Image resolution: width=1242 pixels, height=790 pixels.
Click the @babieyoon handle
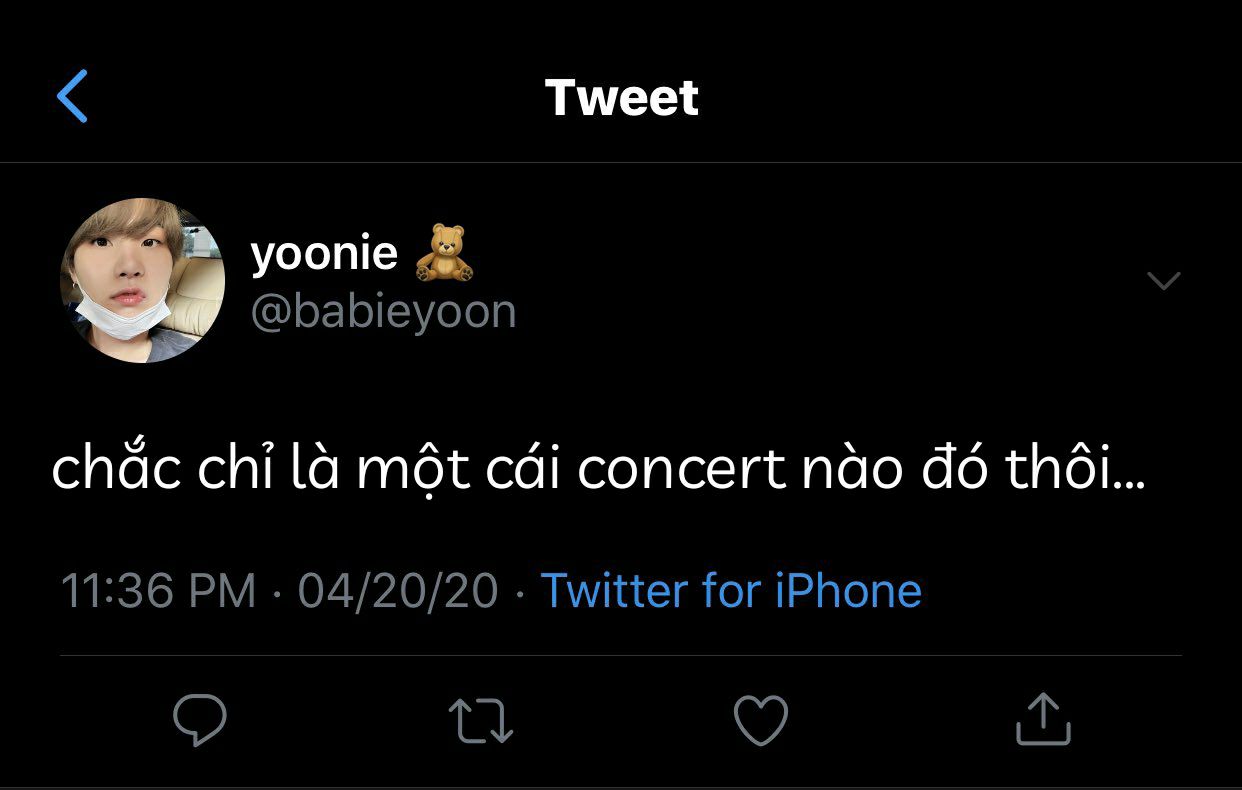click(x=383, y=312)
